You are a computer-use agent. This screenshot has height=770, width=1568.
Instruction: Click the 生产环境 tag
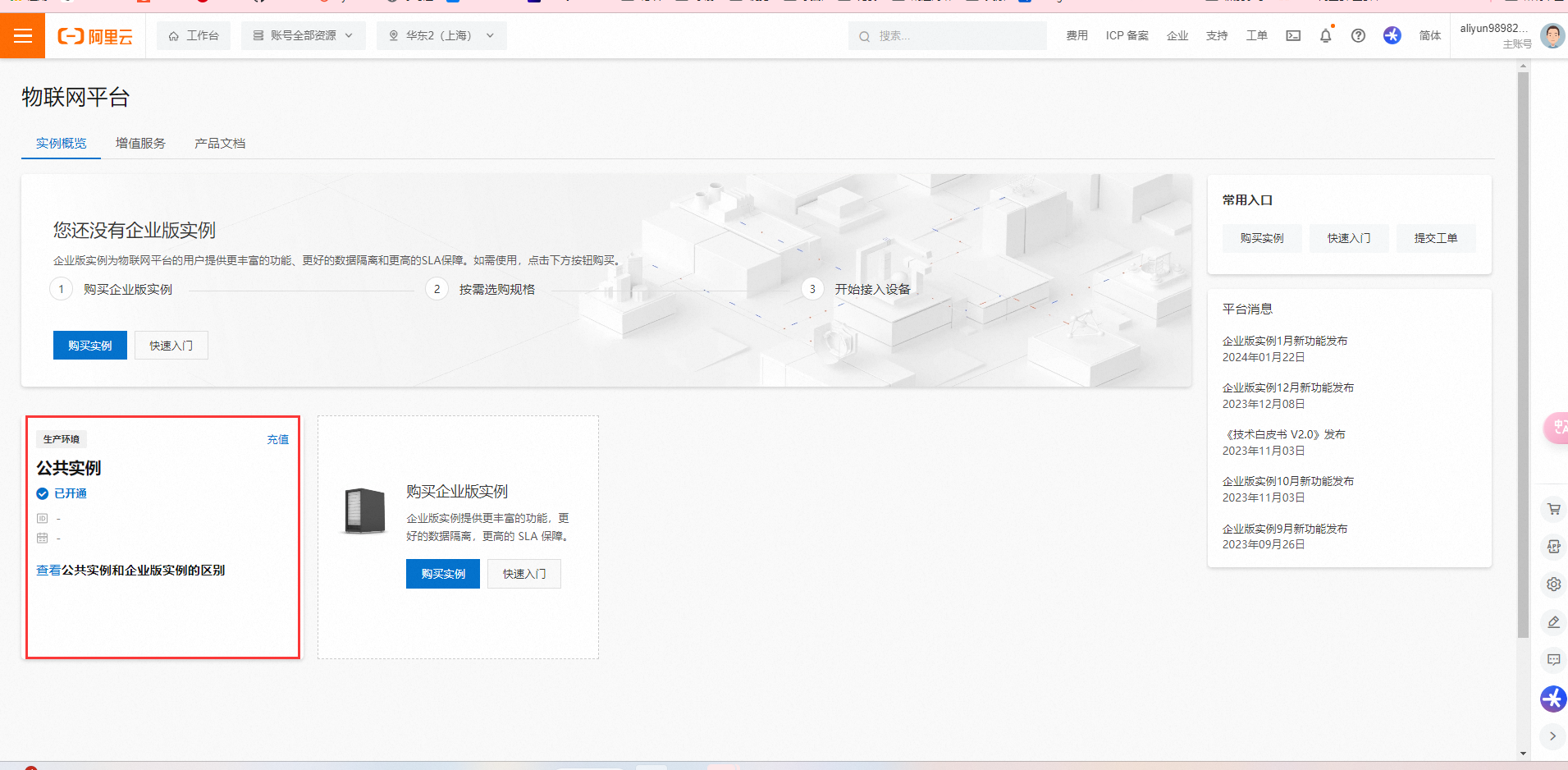pyautogui.click(x=62, y=439)
